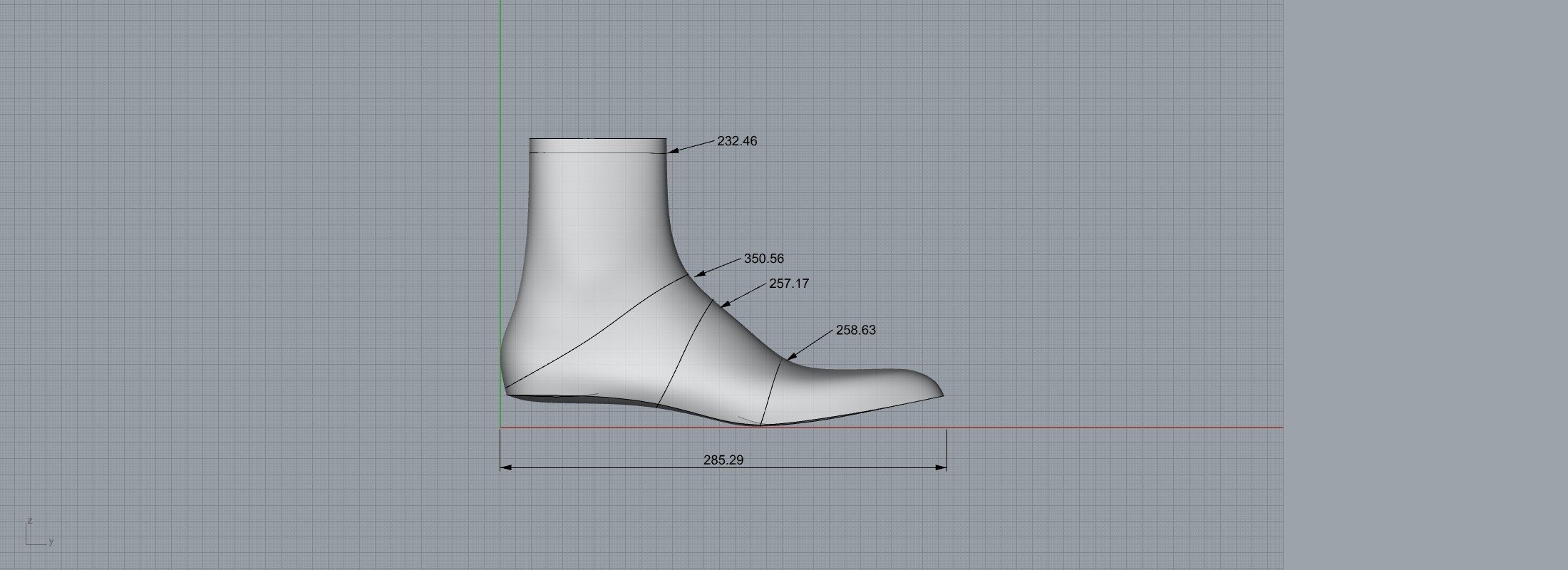This screenshot has height=570, width=1568.
Task: Select the arrowhead of the 258.63 leader
Action: tap(790, 356)
